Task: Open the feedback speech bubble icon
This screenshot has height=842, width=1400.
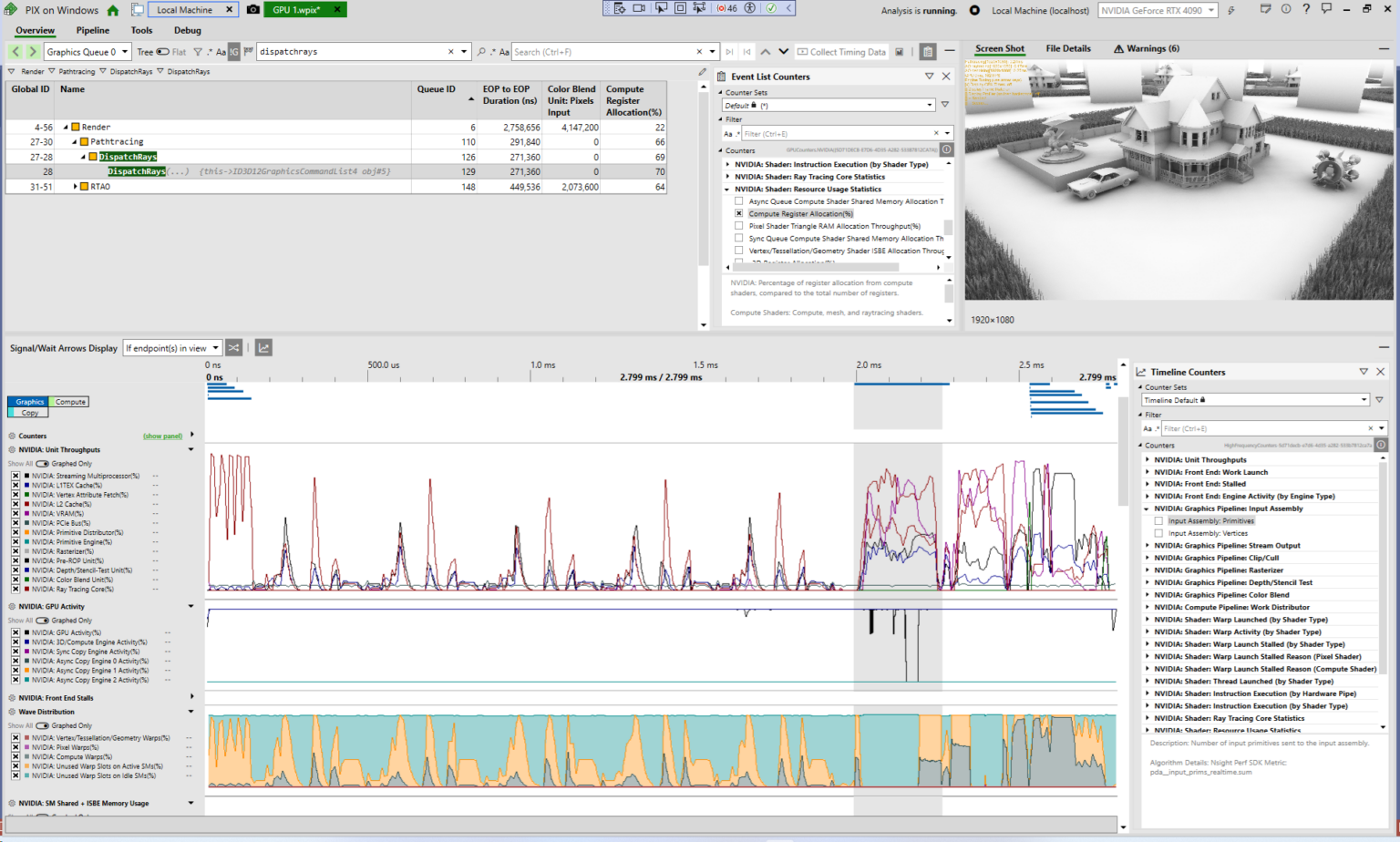Action: click(1326, 9)
